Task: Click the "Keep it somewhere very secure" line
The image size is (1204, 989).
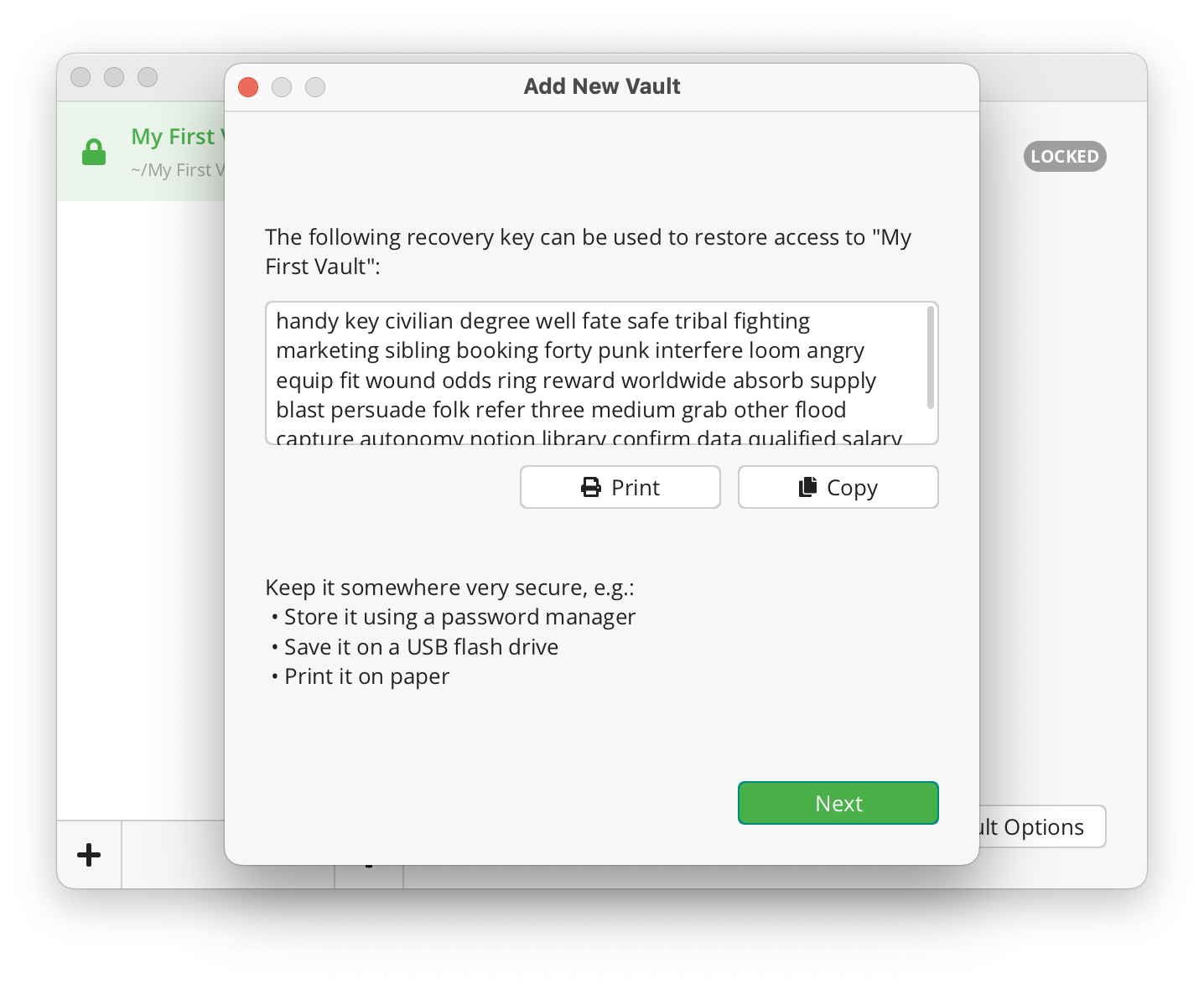Action: (x=449, y=588)
